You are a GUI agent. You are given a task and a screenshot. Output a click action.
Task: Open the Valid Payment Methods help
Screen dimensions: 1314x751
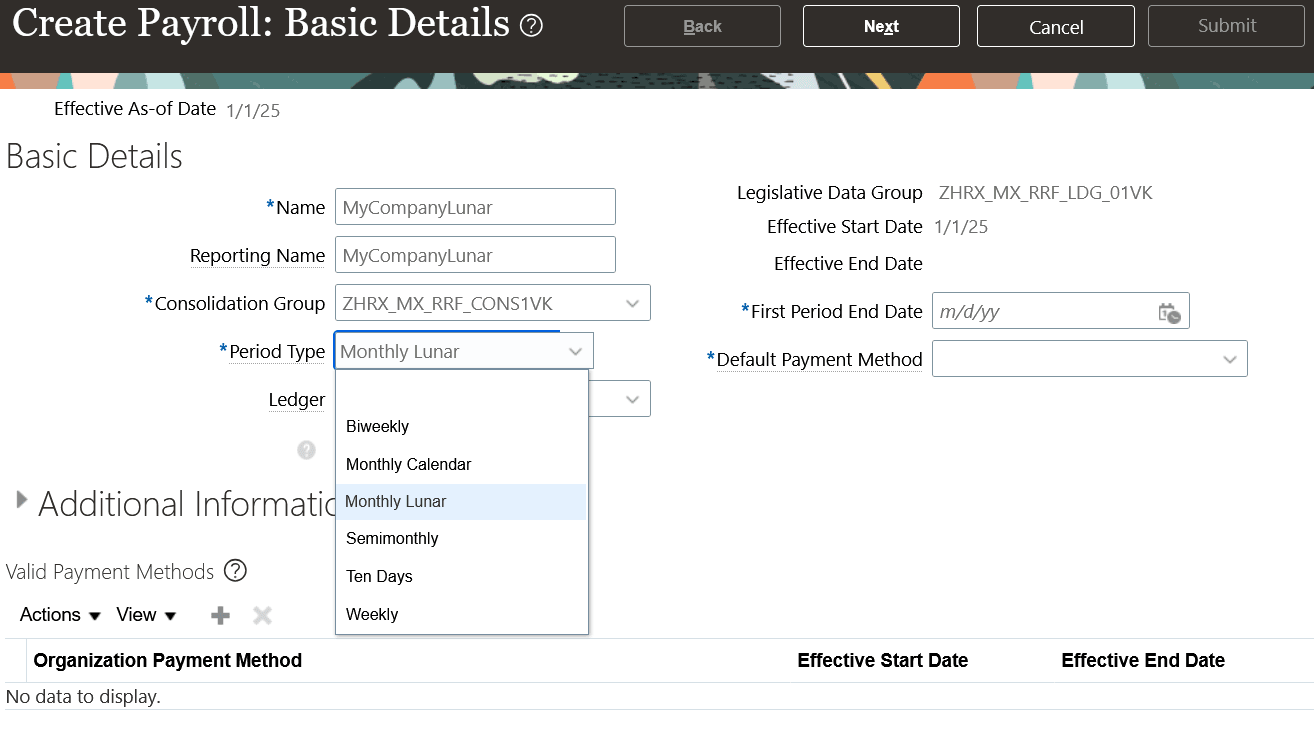[235, 570]
